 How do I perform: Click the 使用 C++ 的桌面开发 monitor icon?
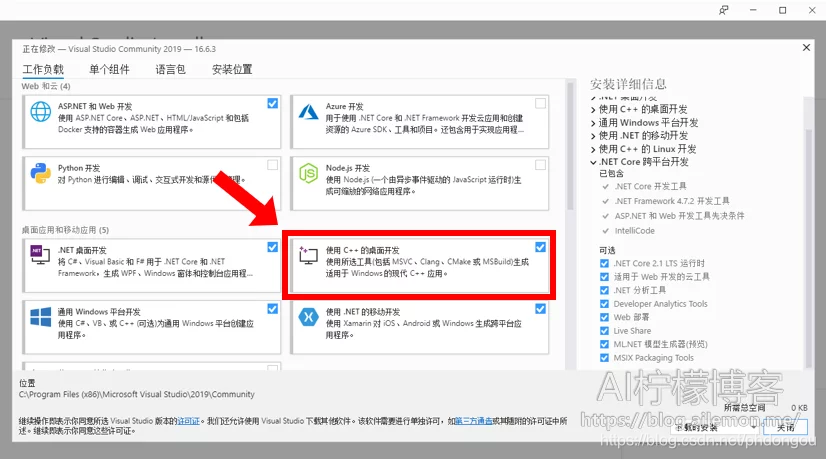308,255
